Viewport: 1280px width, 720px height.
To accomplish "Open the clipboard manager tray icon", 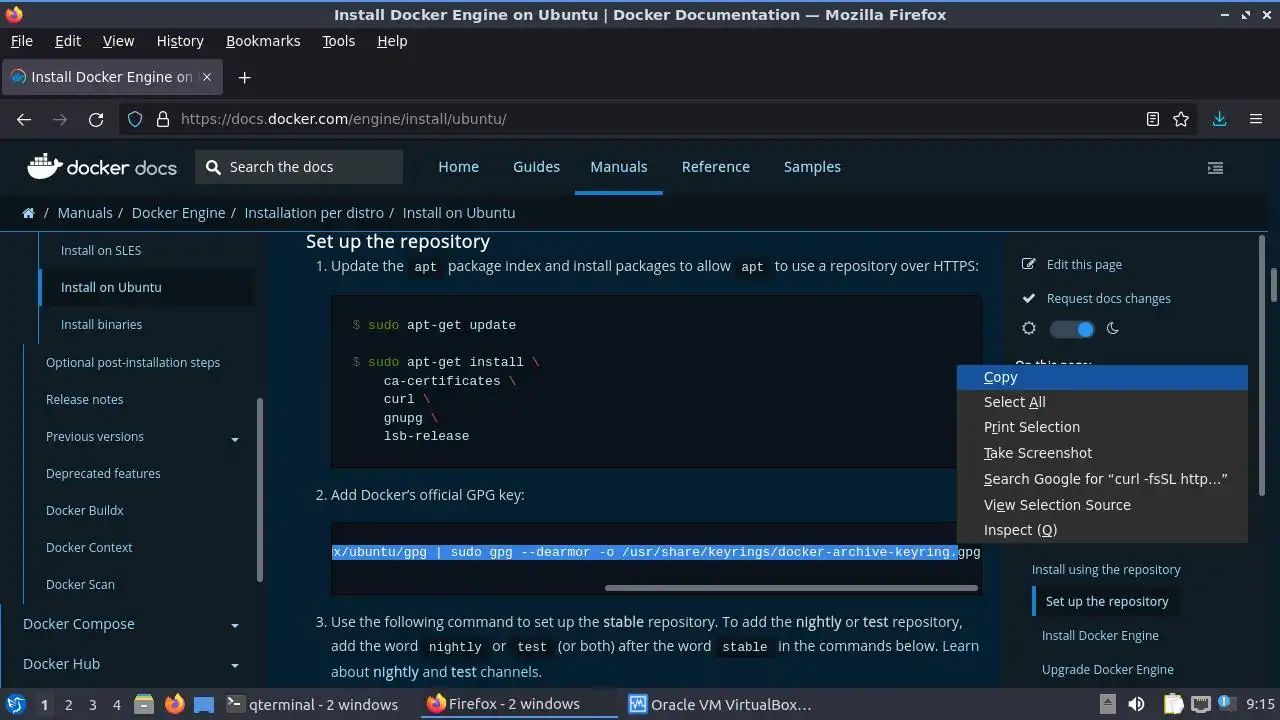I will pos(1173,705).
